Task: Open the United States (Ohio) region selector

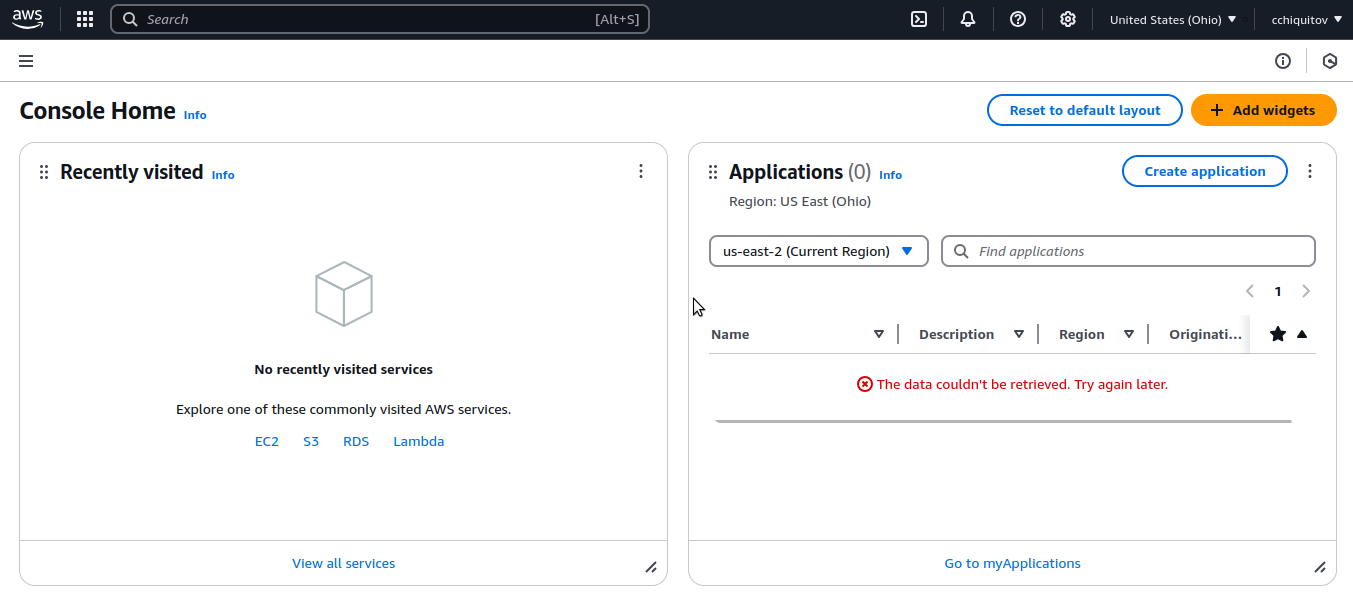Action: point(1173,19)
